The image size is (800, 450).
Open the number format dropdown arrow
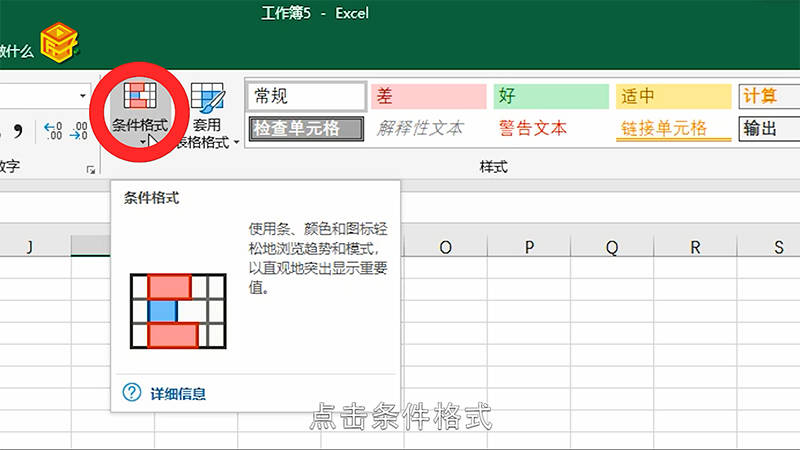pos(83,96)
